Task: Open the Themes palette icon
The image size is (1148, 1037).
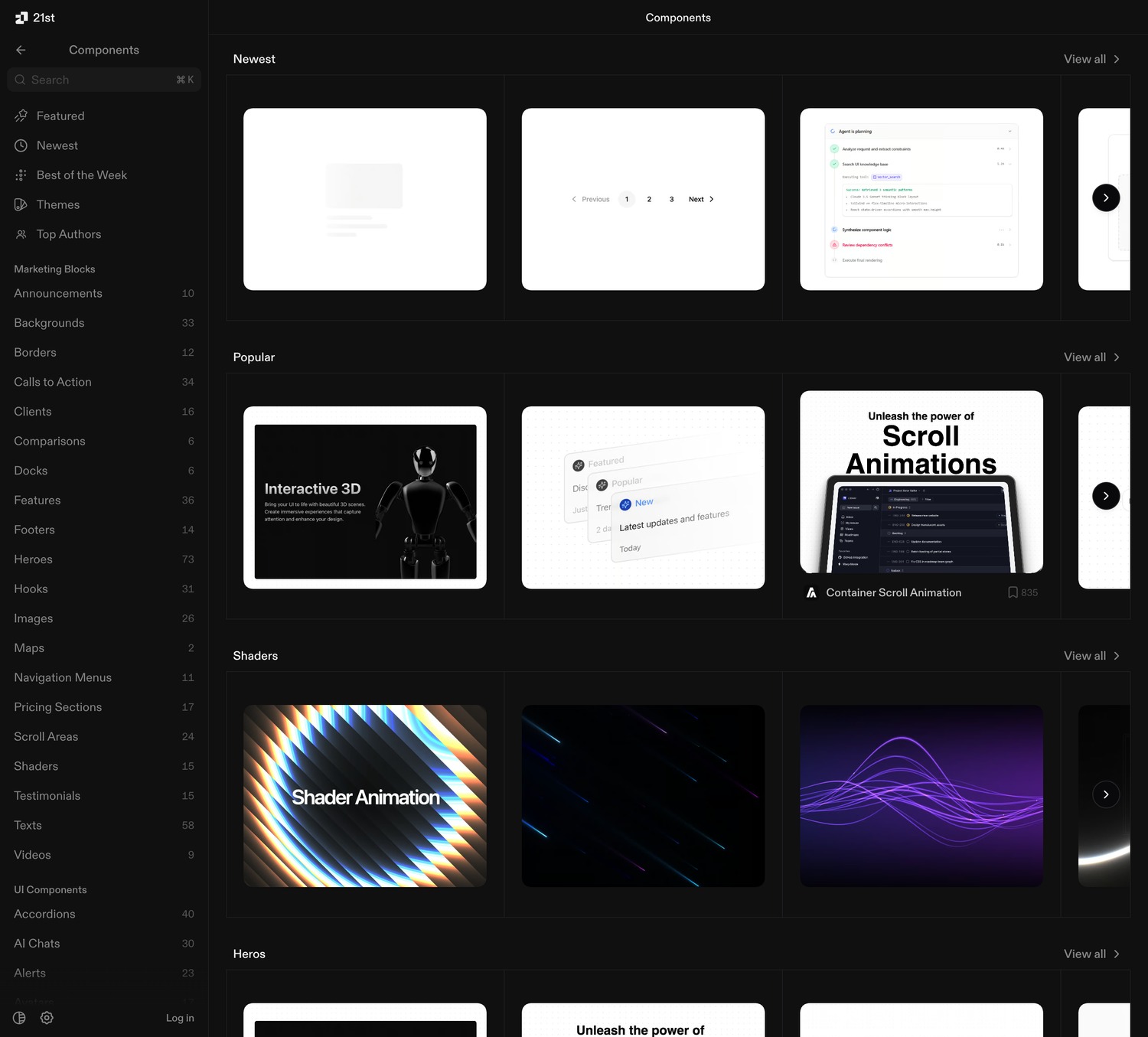Action: pyautogui.click(x=21, y=204)
